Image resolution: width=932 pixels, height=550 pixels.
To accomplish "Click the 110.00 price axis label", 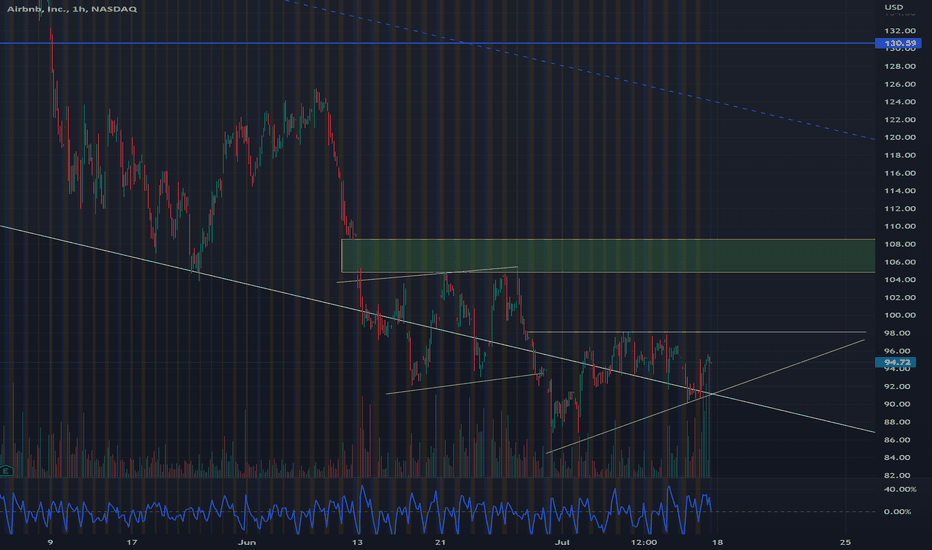I will point(899,227).
